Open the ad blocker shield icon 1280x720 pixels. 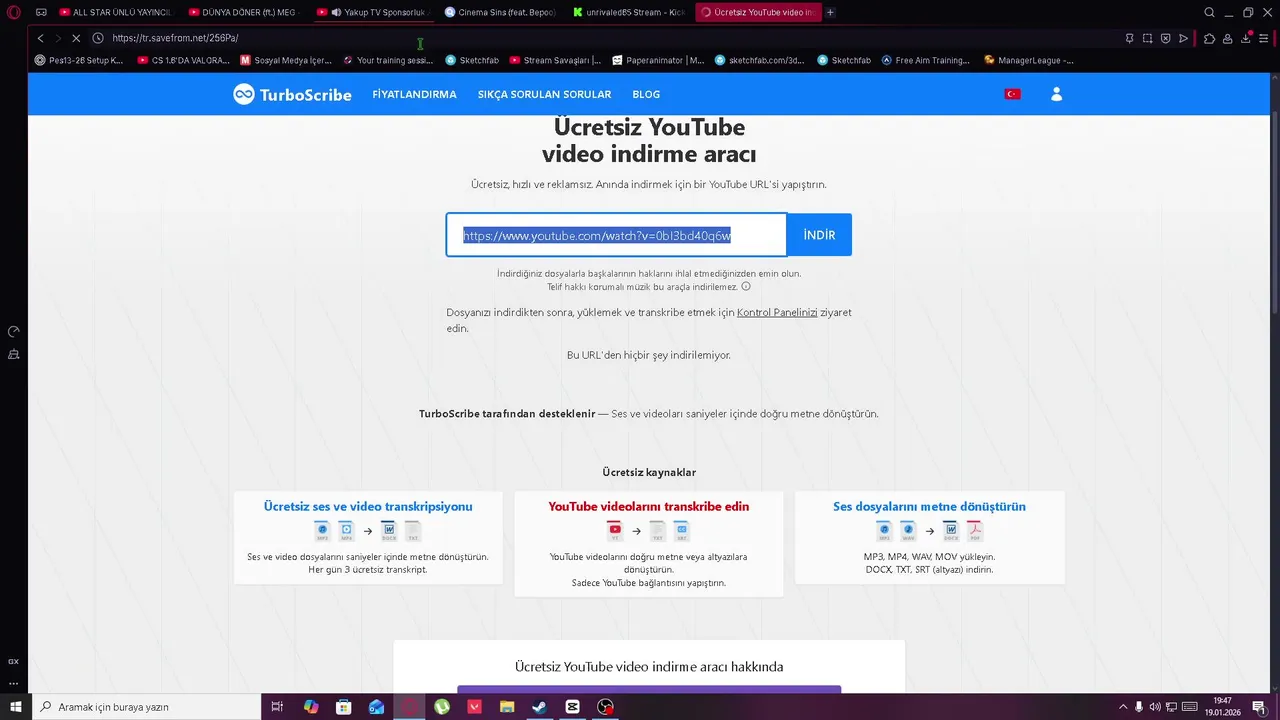1165,38
